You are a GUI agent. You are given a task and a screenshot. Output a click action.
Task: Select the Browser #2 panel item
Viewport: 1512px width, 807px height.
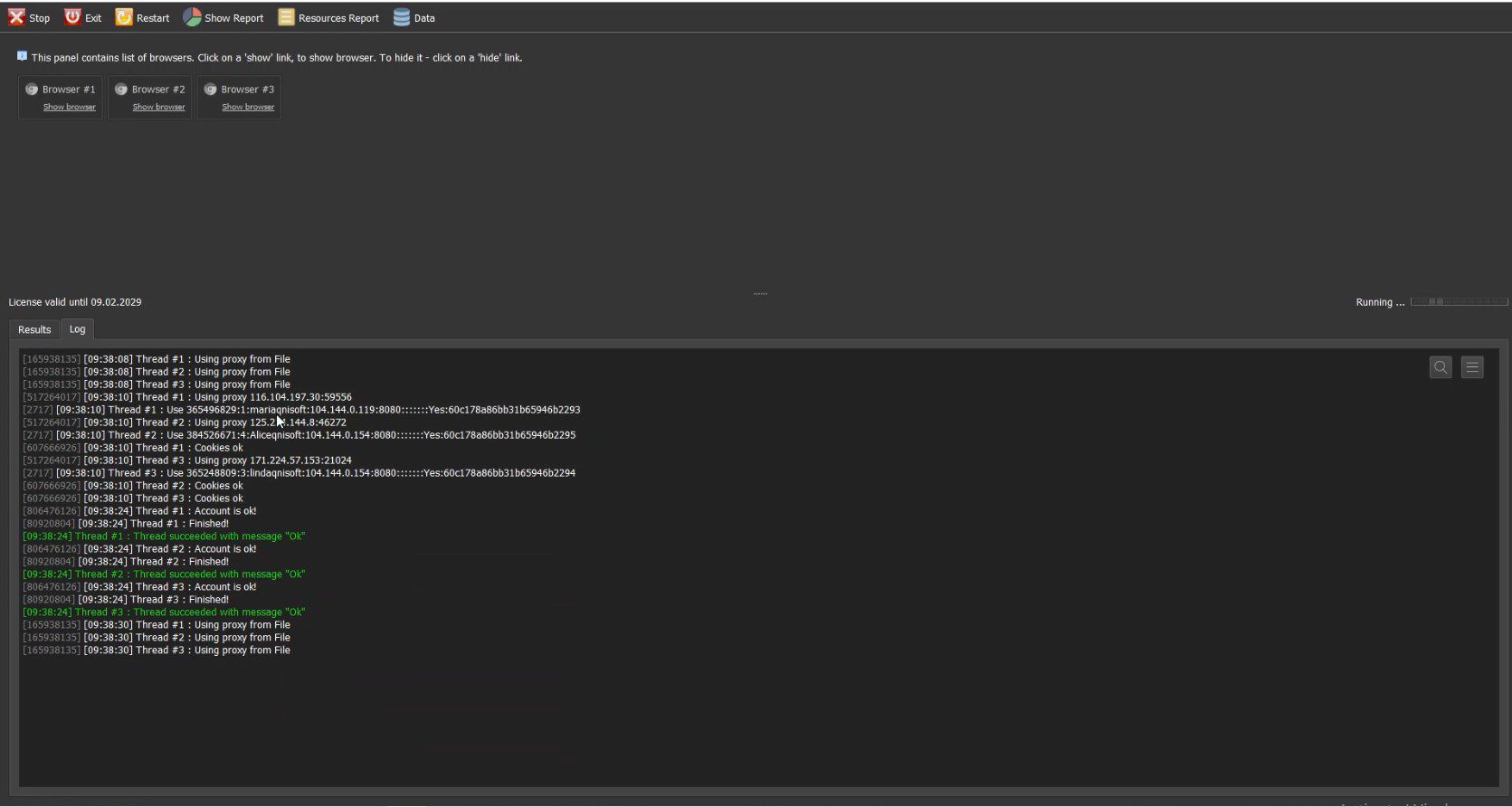point(149,97)
